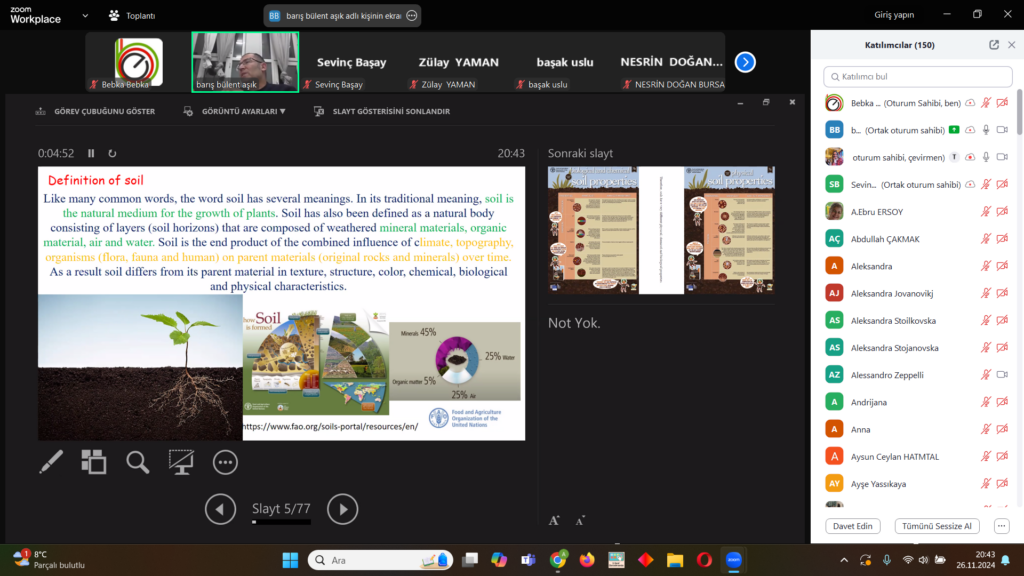The height and width of the screenshot is (576, 1024).
Task: Click the Davet Edin button
Action: (x=852, y=526)
